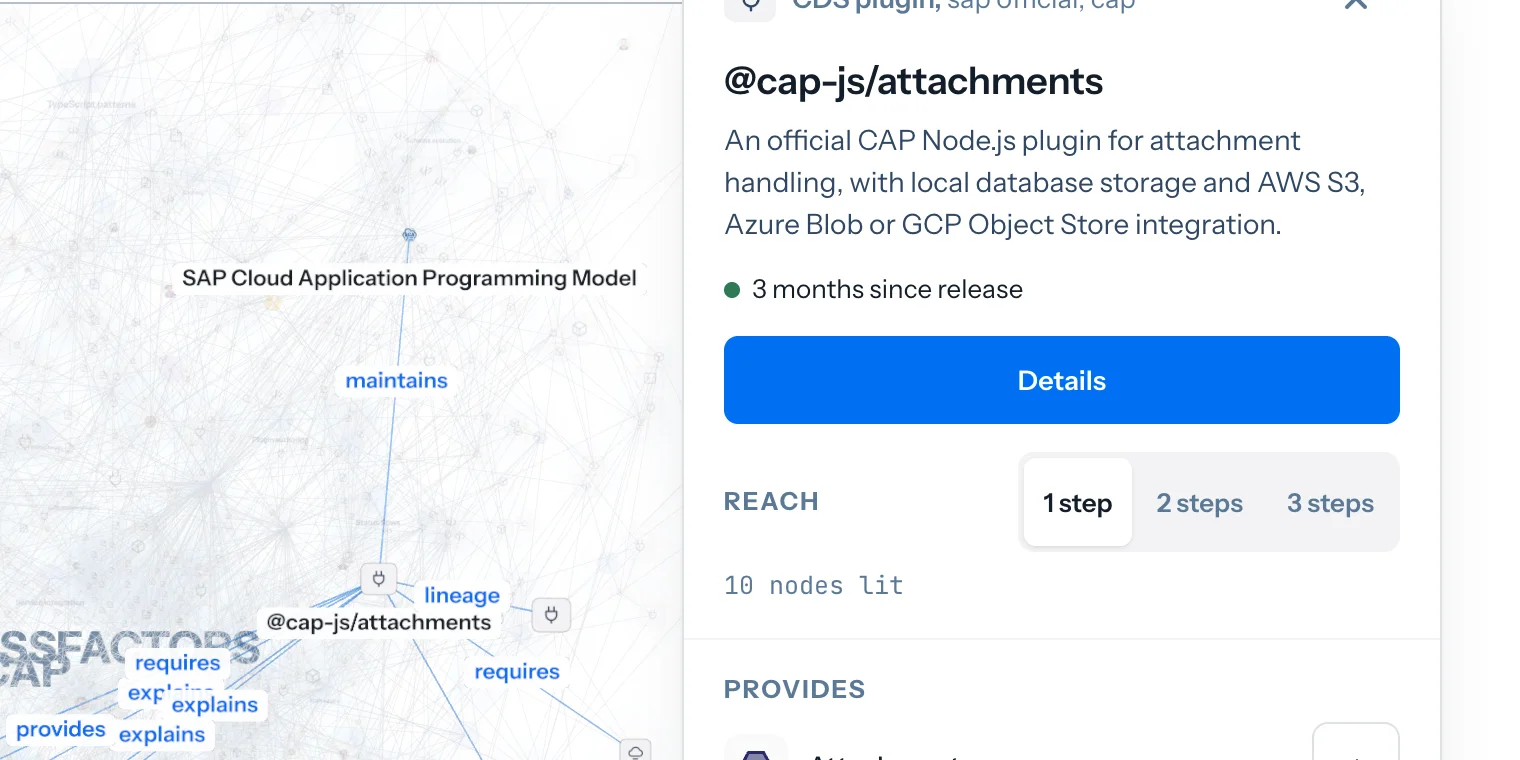Screen dimensions: 1520x760
Task: Click the "requires" label below the lineage node
Action: click(517, 671)
